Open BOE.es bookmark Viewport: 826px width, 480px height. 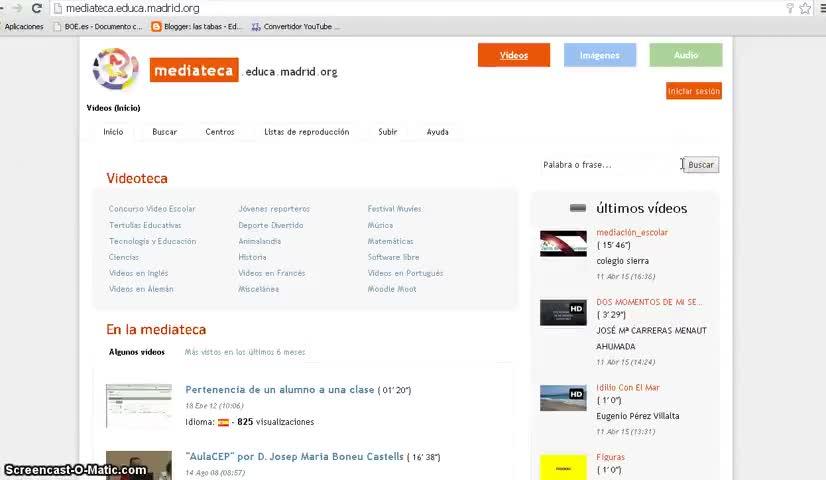tap(98, 26)
